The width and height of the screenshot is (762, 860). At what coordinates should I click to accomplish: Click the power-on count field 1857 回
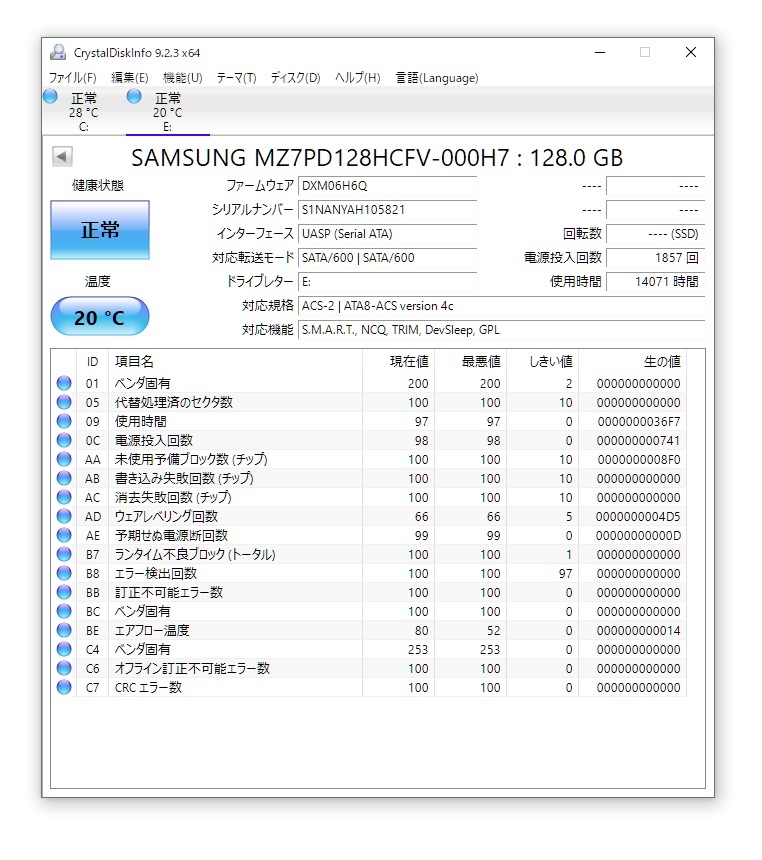point(656,258)
